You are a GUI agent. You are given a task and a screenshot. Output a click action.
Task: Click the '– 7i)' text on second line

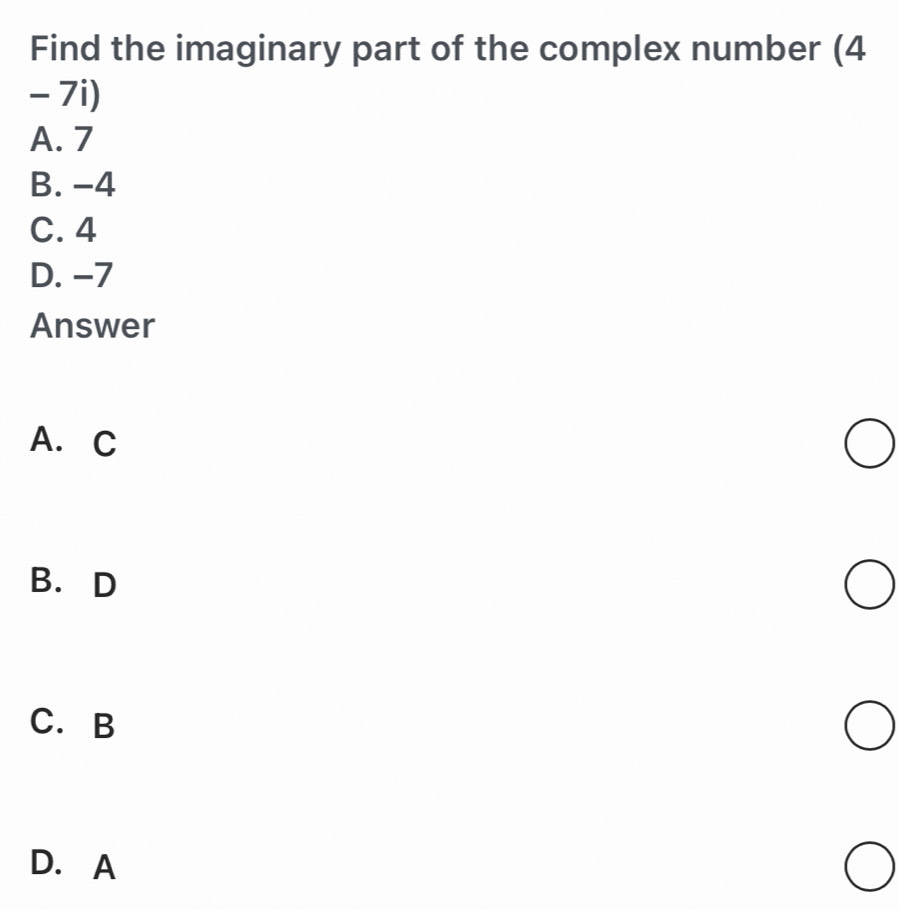pyautogui.click(x=68, y=95)
